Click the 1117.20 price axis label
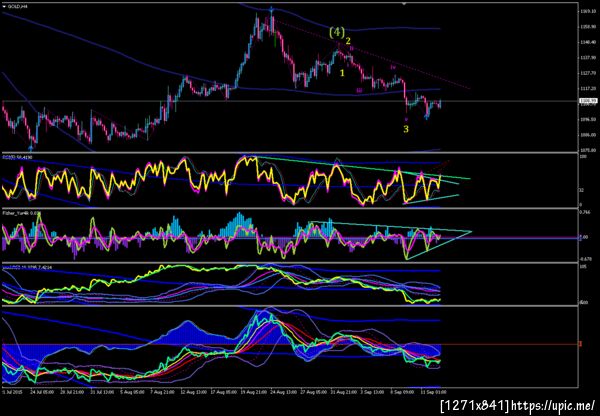Screen dimensions: 600x416 click(x=586, y=88)
